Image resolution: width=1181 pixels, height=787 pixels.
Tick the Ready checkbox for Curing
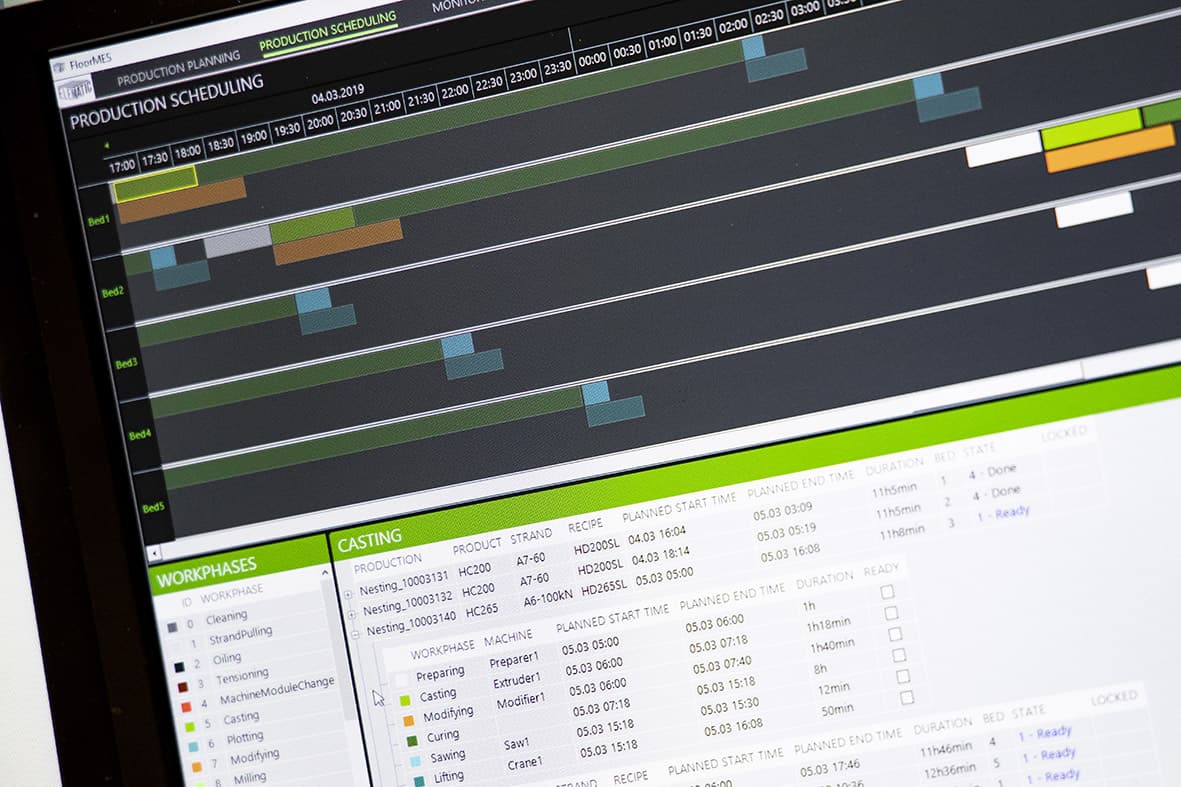tap(899, 655)
